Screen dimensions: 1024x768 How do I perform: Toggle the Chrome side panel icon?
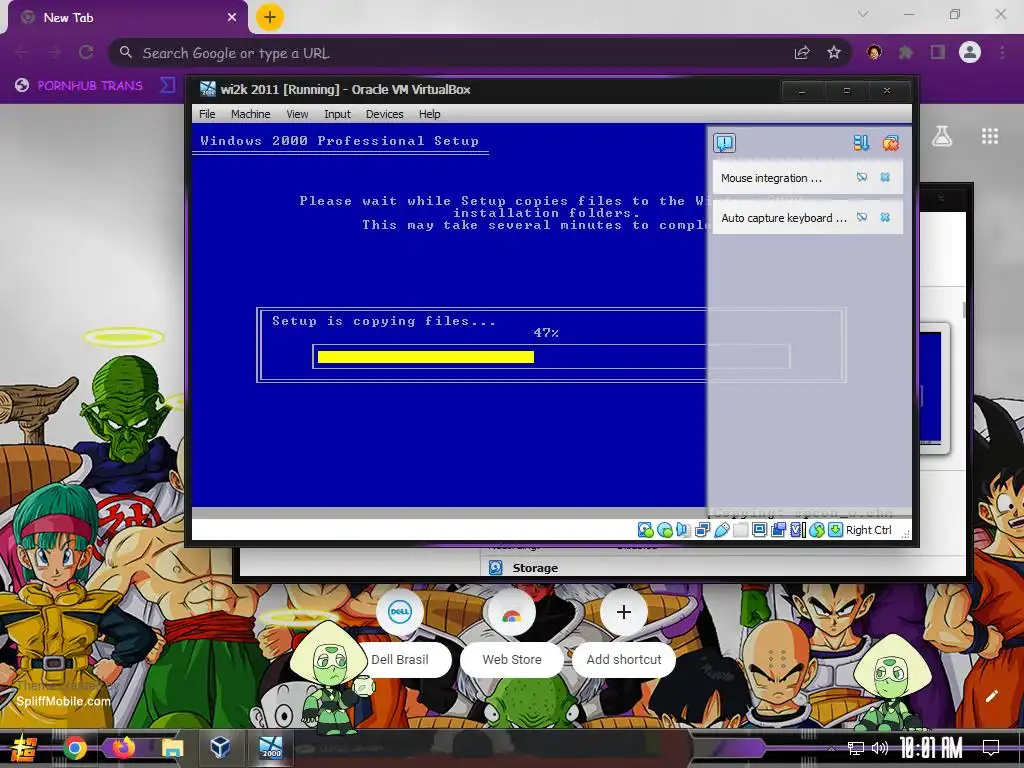(x=938, y=52)
